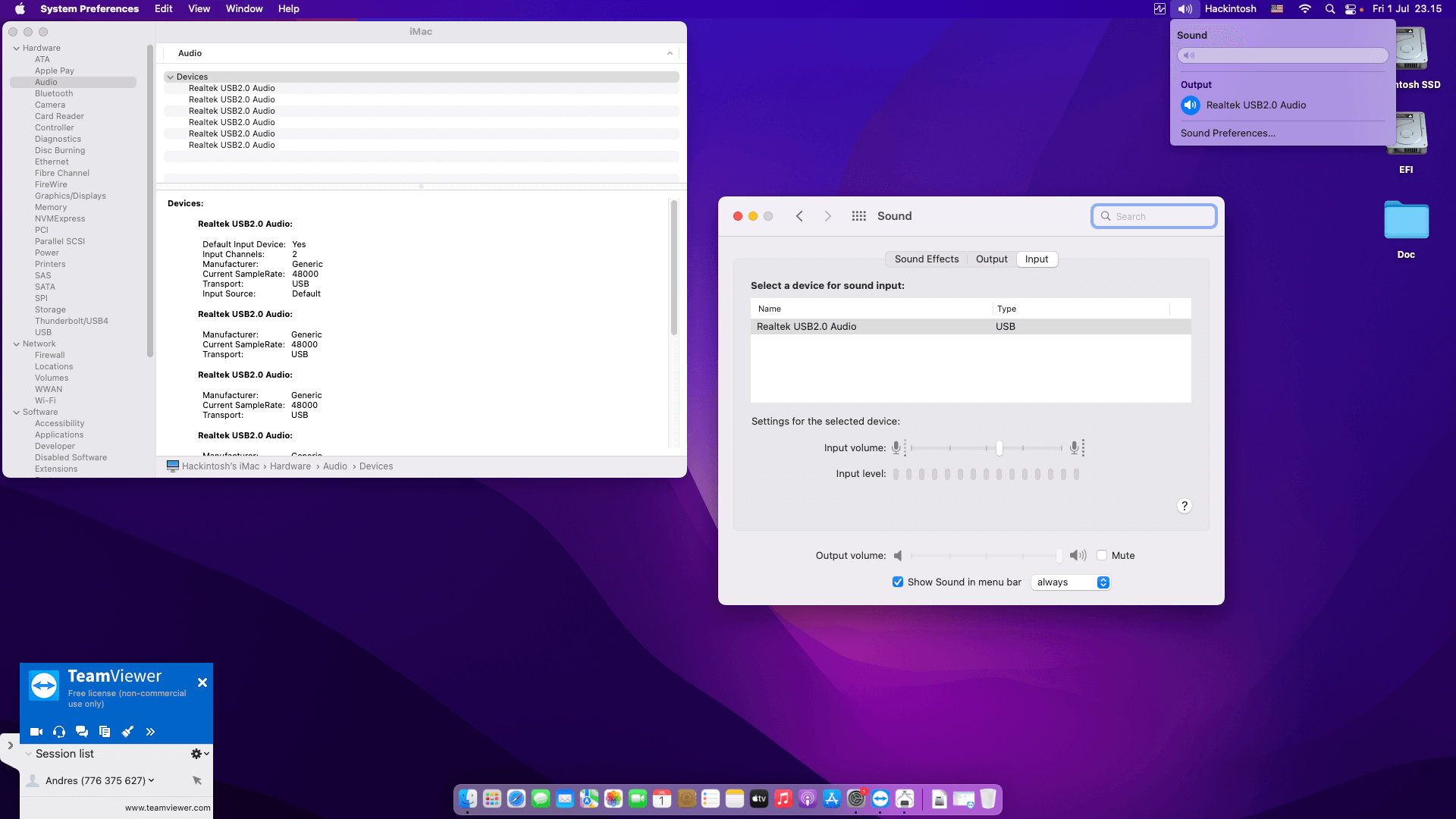
Task: Open Podcasts from the Dock
Action: click(x=808, y=799)
